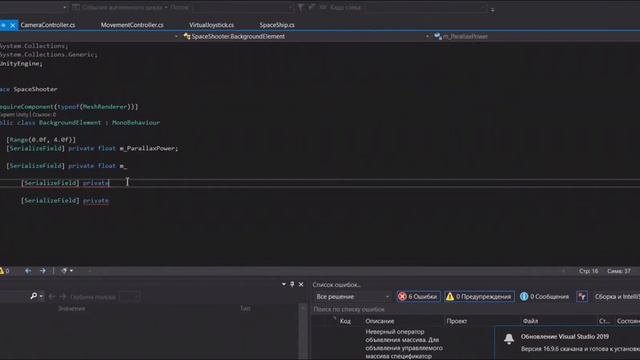
Task: Click the 'Стр: 16' line indicator
Action: (x=588, y=271)
